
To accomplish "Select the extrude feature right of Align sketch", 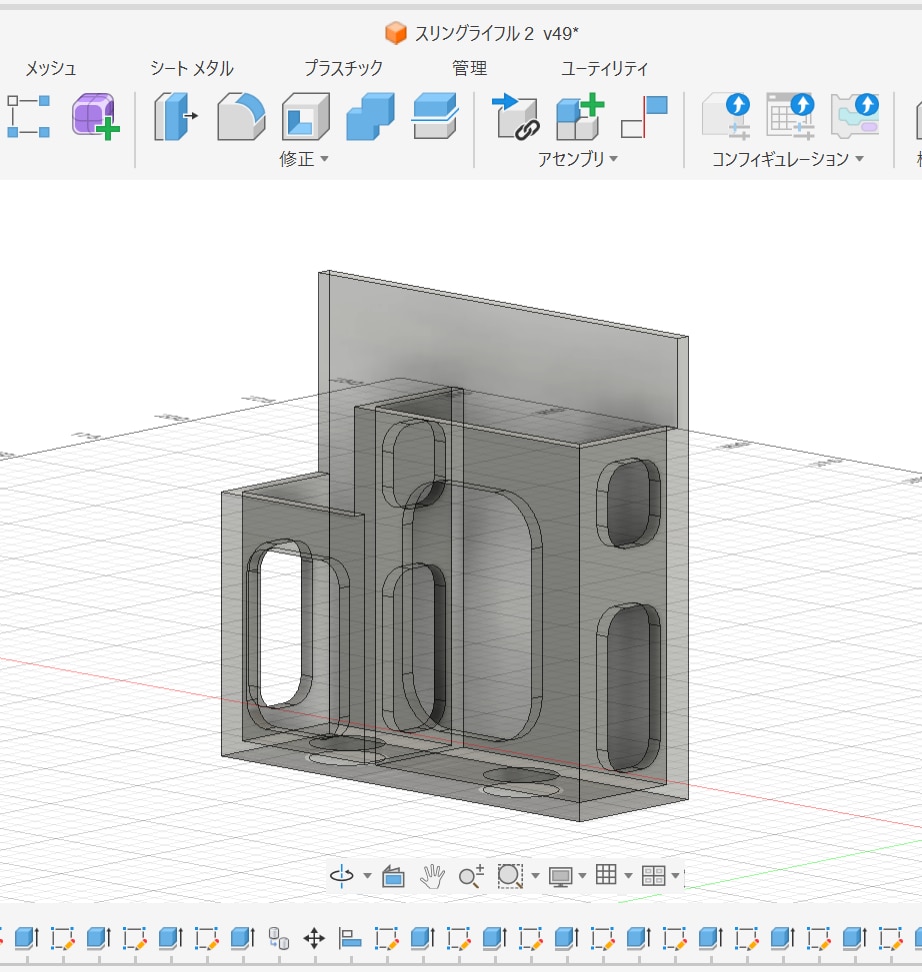I will (x=423, y=939).
